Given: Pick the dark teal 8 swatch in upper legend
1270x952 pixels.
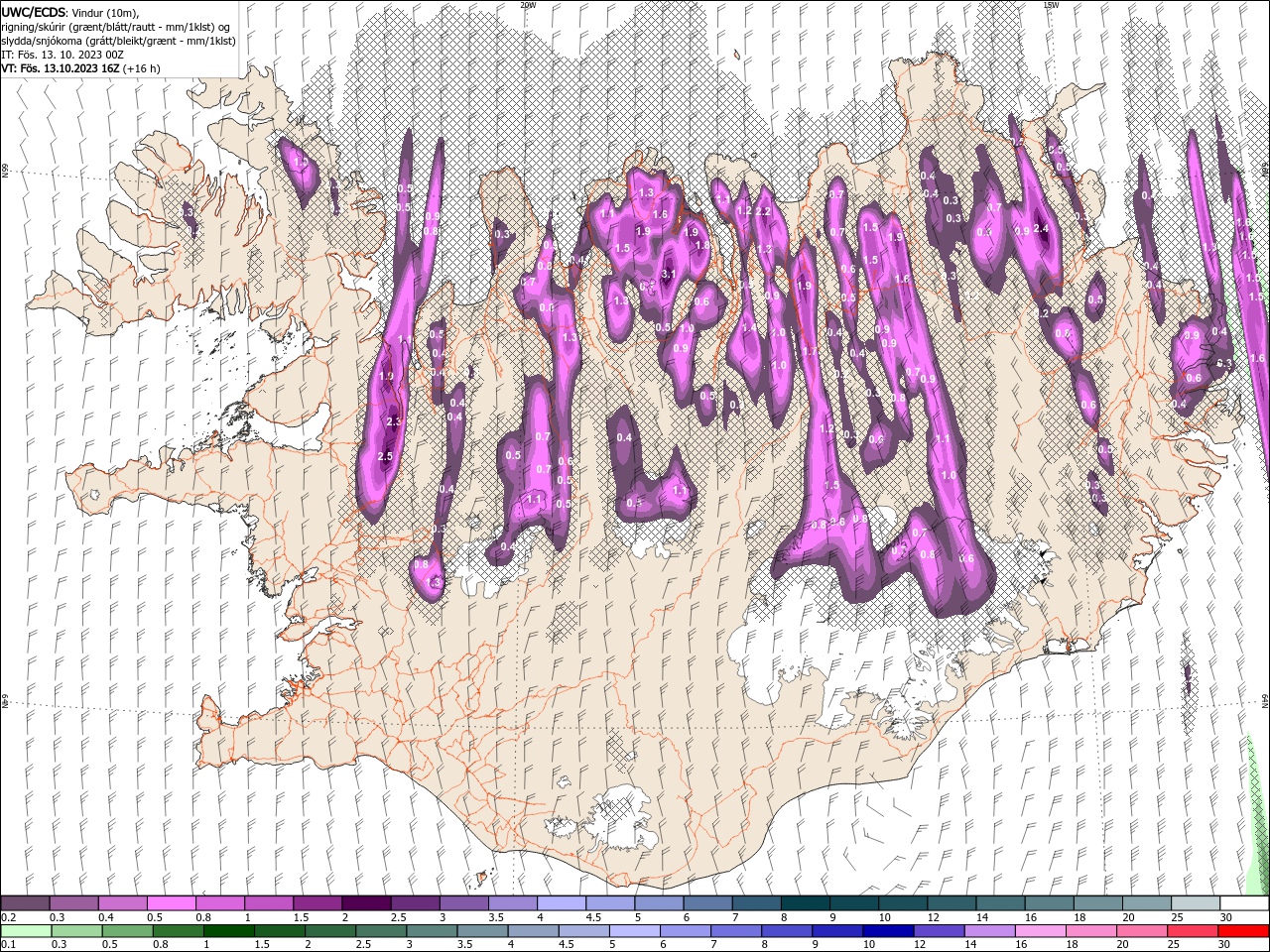Looking at the screenshot, I should click(804, 903).
